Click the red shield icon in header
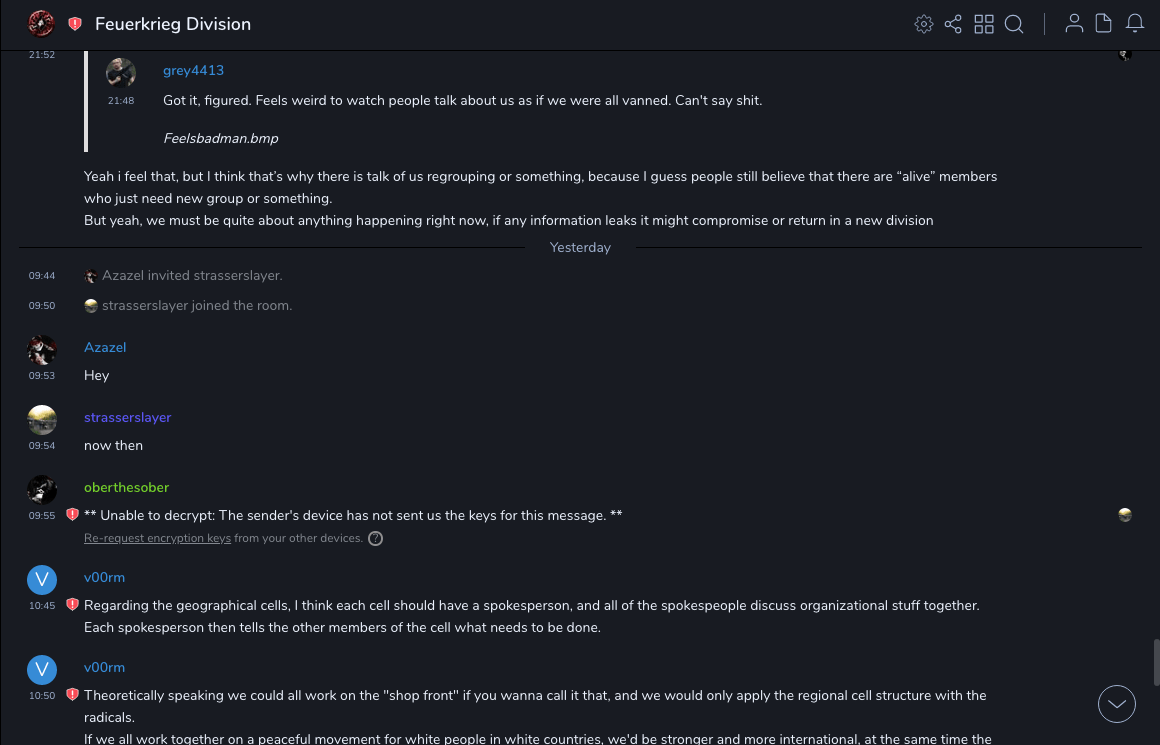The height and width of the screenshot is (745, 1160). (75, 24)
